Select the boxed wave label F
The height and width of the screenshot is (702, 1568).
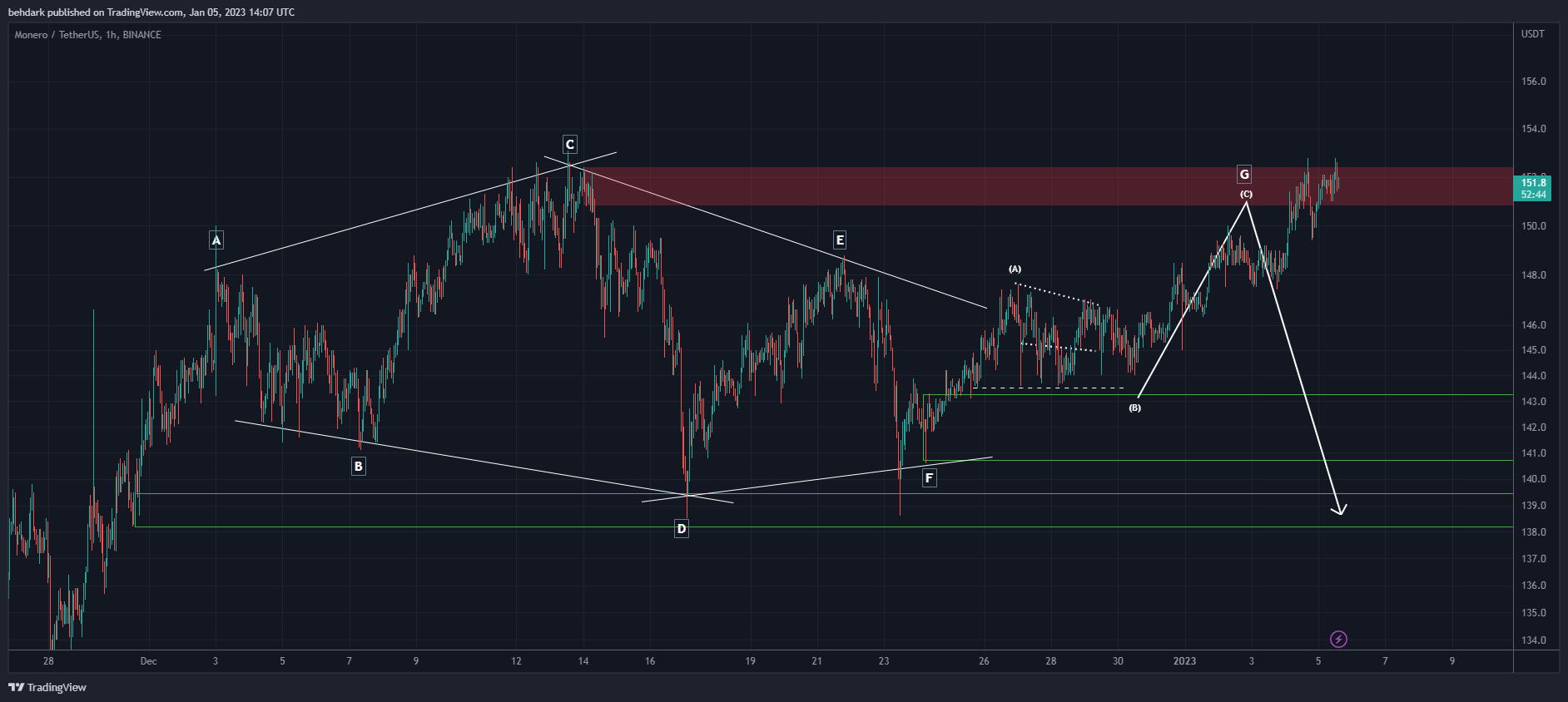point(930,477)
